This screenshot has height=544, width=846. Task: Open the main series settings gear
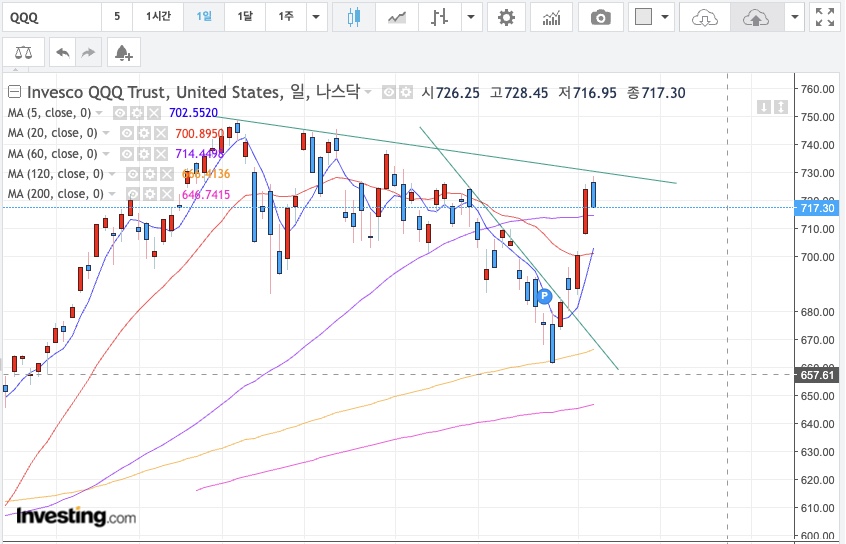pos(406,92)
